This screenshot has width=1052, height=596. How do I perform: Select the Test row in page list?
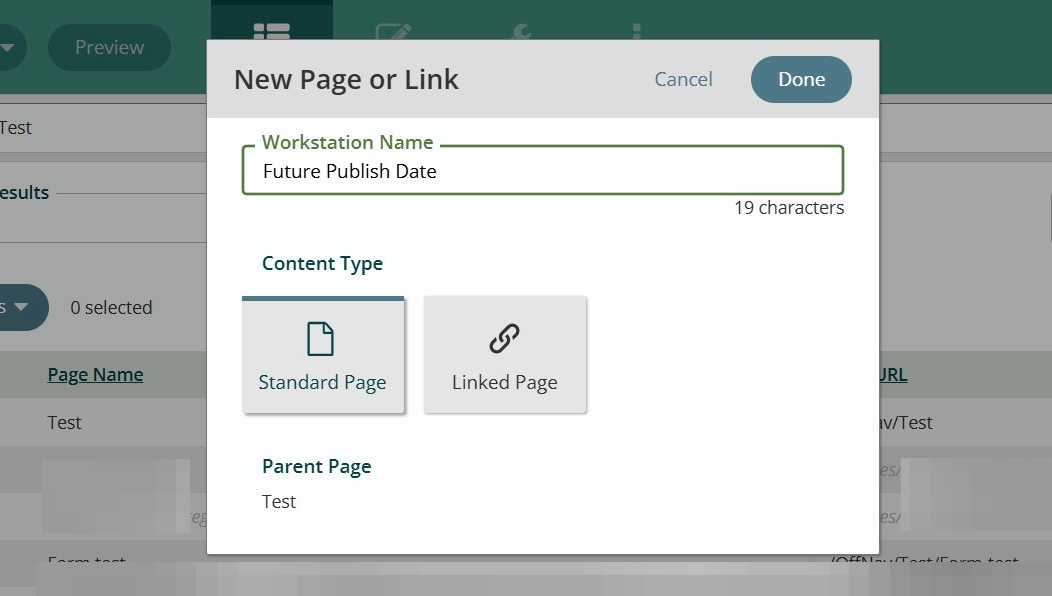[65, 423]
